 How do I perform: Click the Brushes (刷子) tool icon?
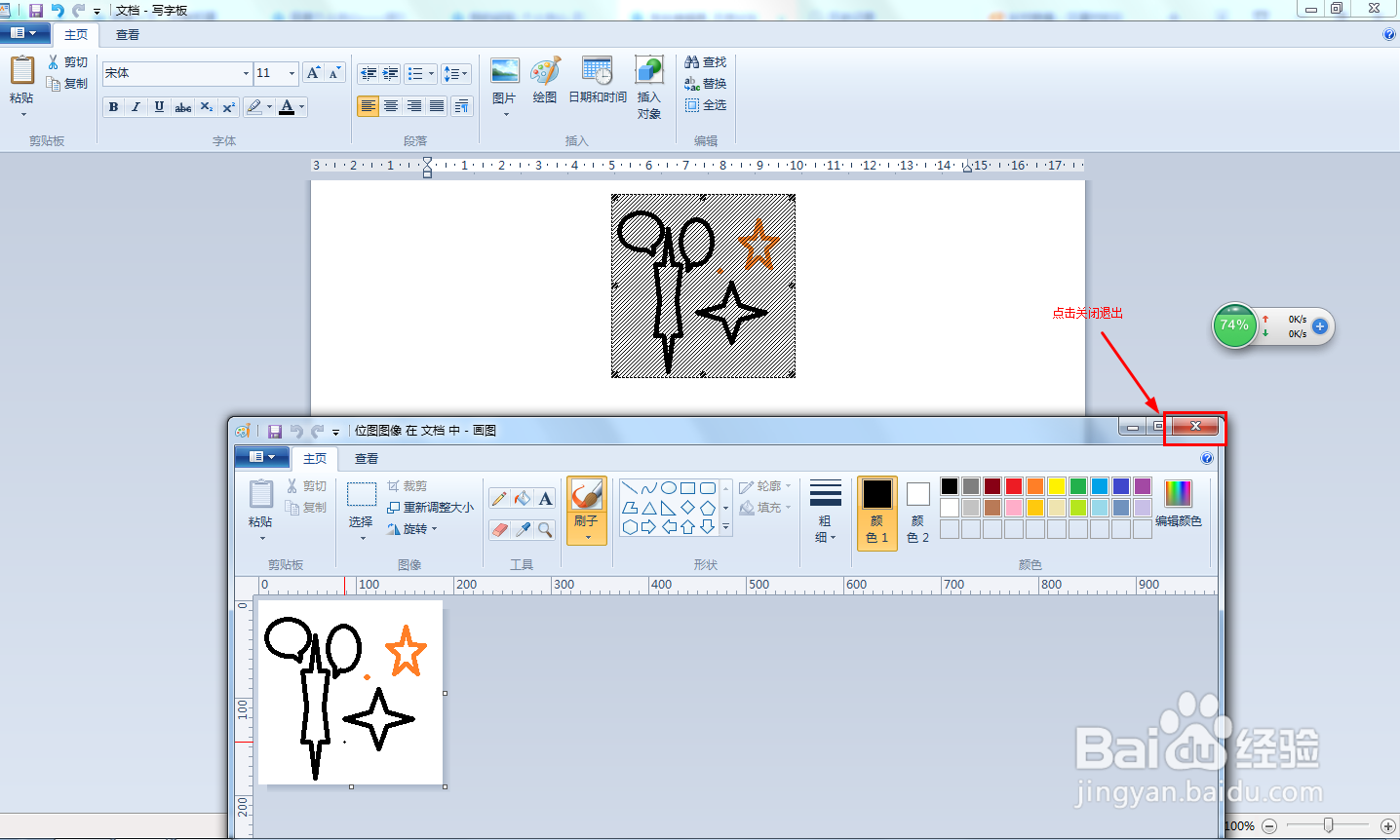(586, 495)
